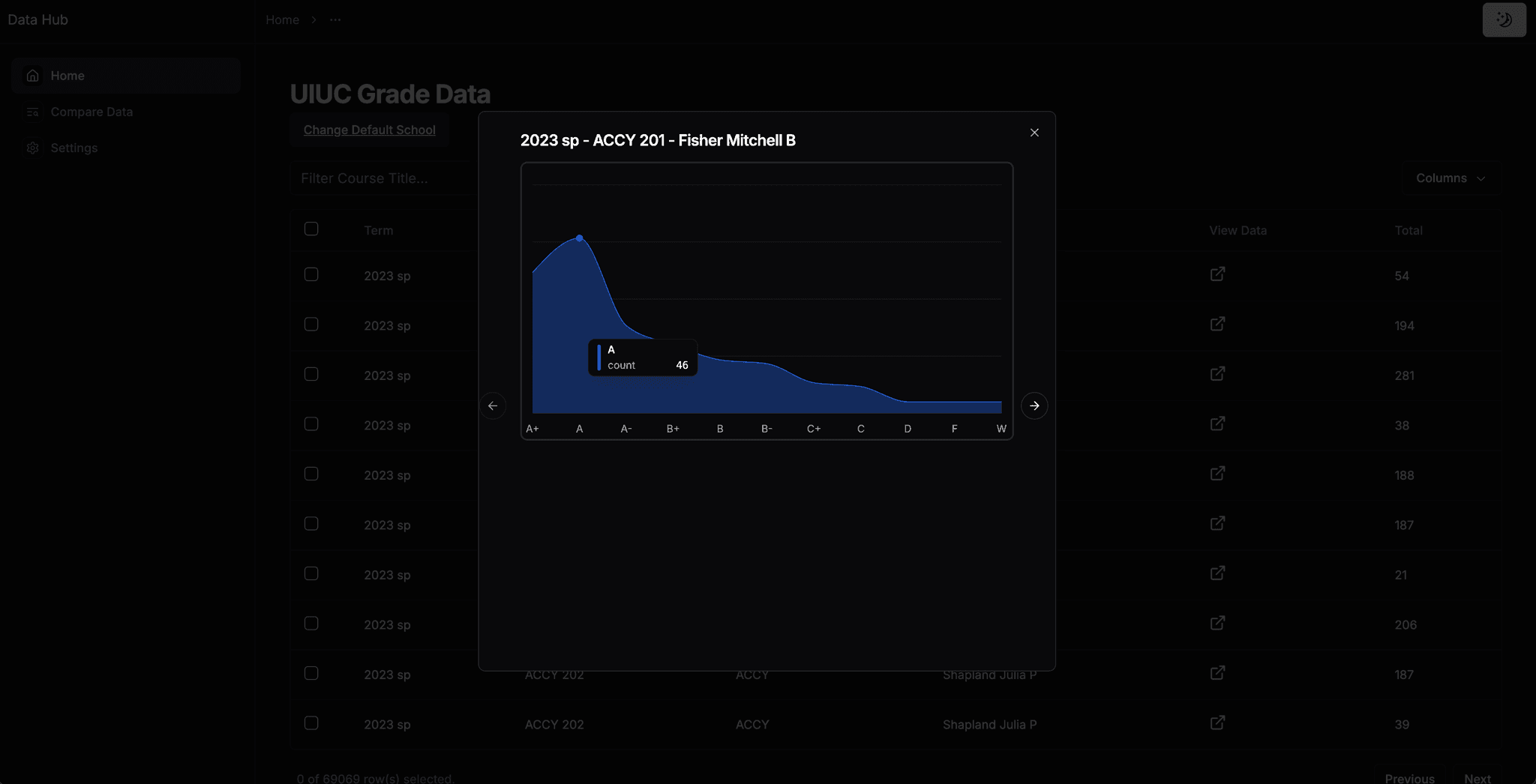This screenshot has width=1536, height=784.
Task: Click the count 46 tooltip value
Action: click(x=682, y=365)
